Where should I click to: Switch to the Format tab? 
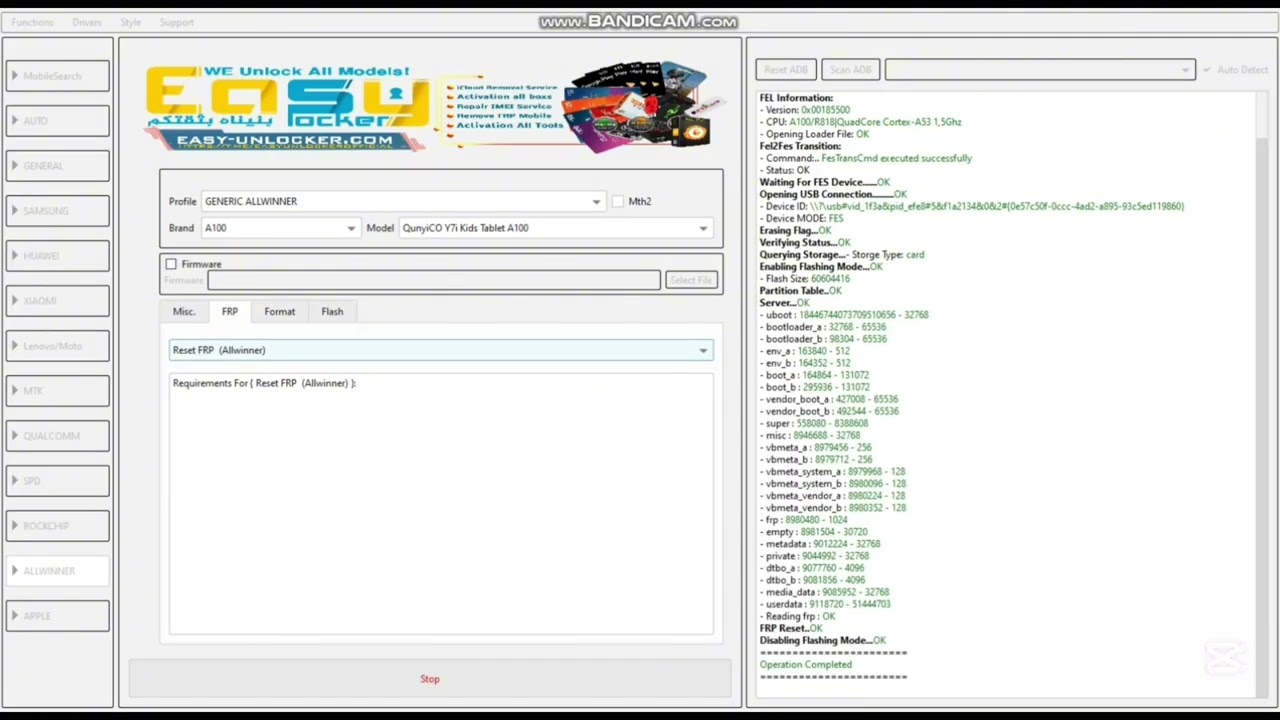280,312
